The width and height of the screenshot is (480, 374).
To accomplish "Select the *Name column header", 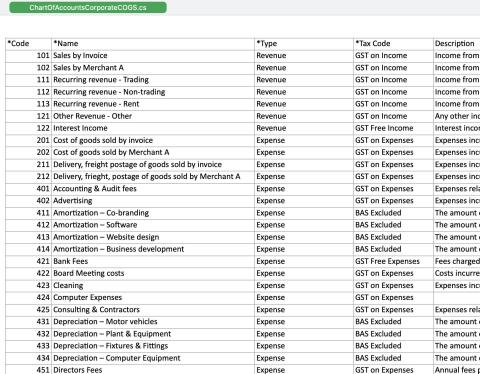I will (153, 44).
